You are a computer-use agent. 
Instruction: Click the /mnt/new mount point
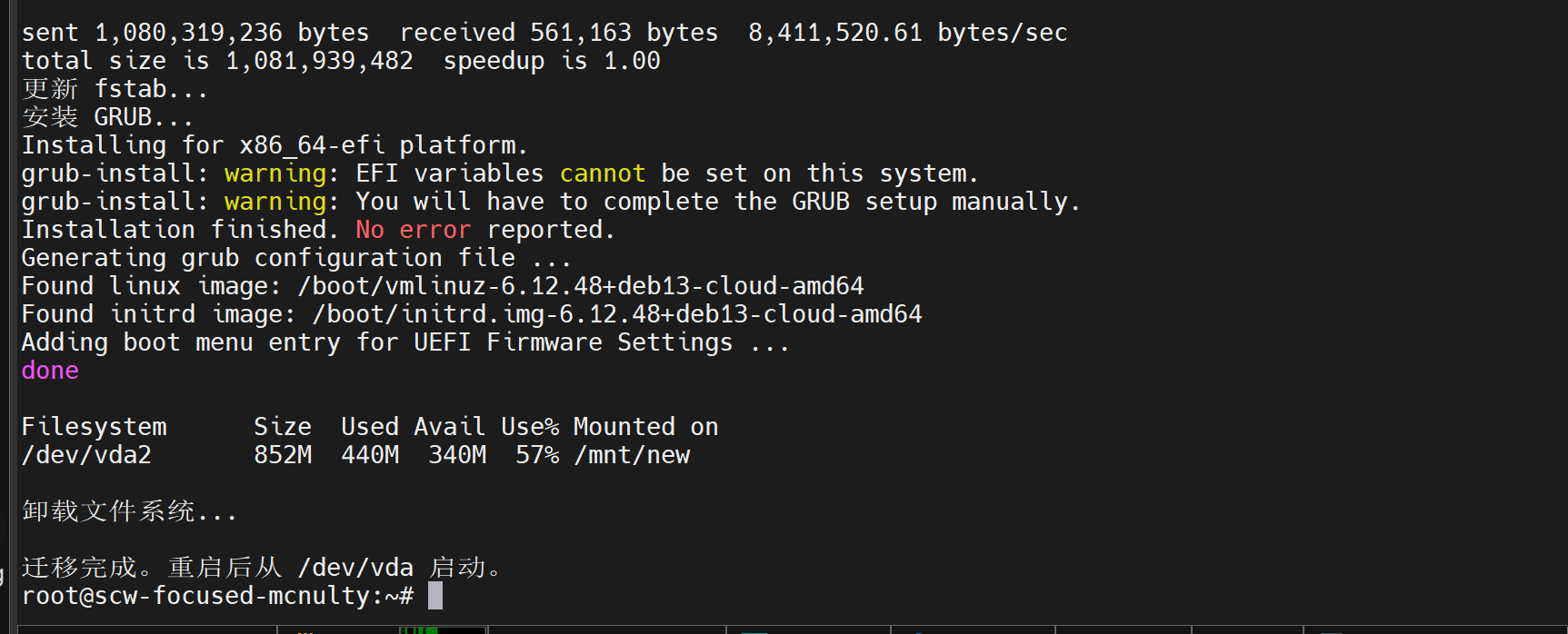(632, 455)
